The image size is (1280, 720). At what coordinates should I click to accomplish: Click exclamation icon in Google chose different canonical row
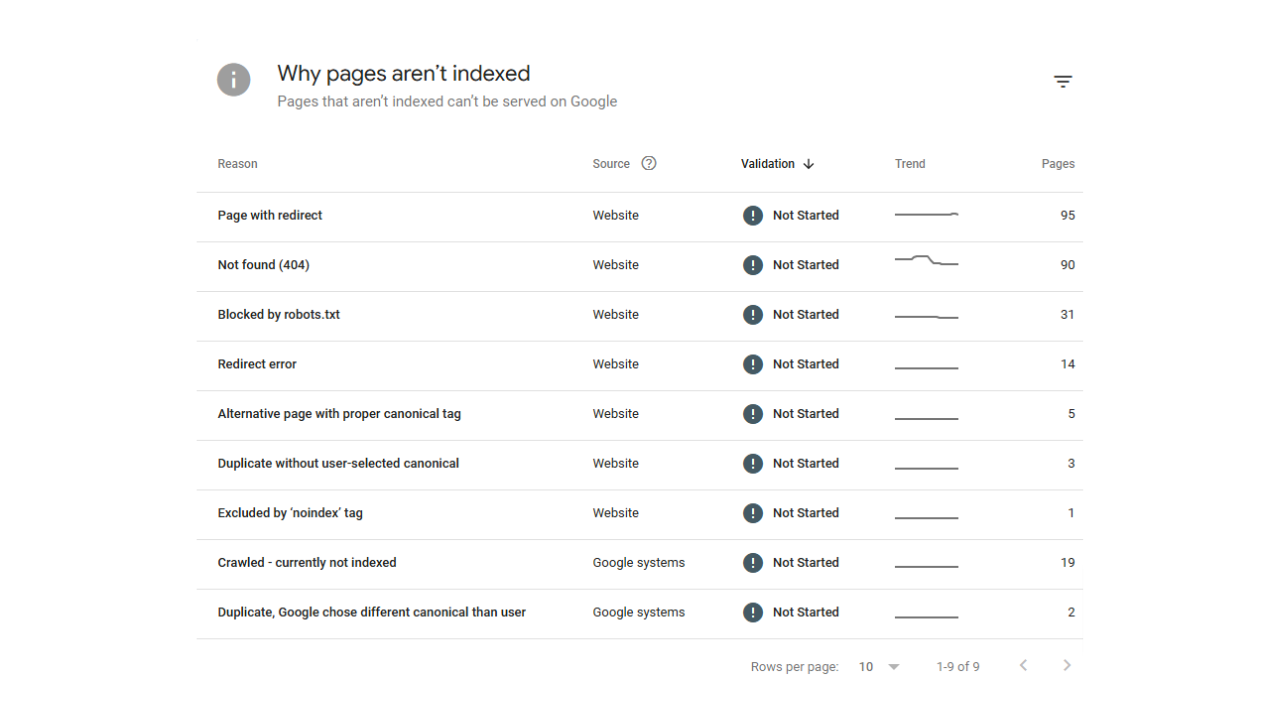pyautogui.click(x=753, y=612)
